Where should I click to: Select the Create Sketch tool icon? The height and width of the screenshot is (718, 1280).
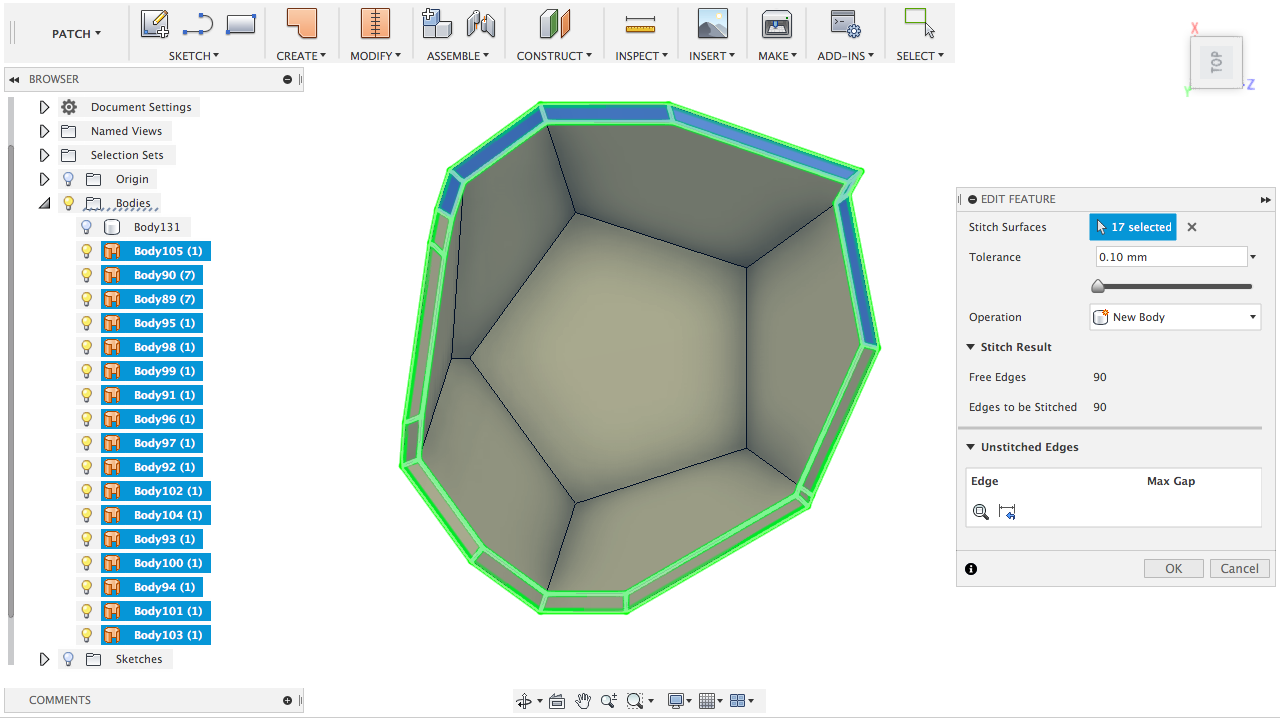click(x=154, y=23)
